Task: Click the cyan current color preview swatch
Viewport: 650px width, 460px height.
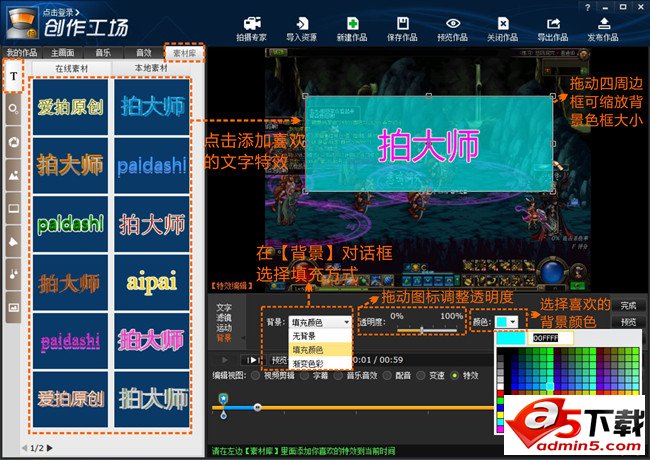Action: [511, 338]
